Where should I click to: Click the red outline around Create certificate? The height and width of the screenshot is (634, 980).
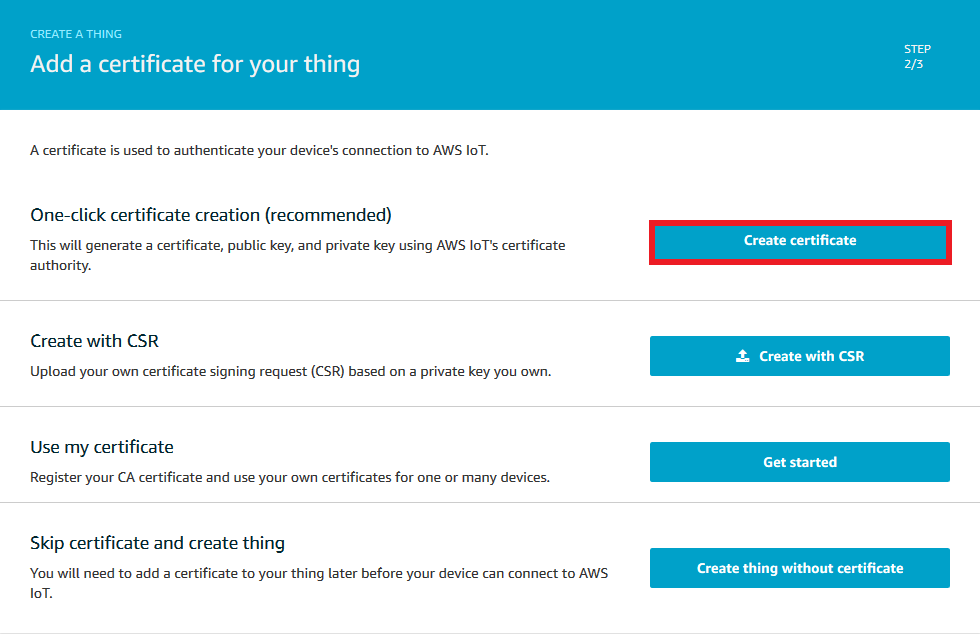[800, 224]
